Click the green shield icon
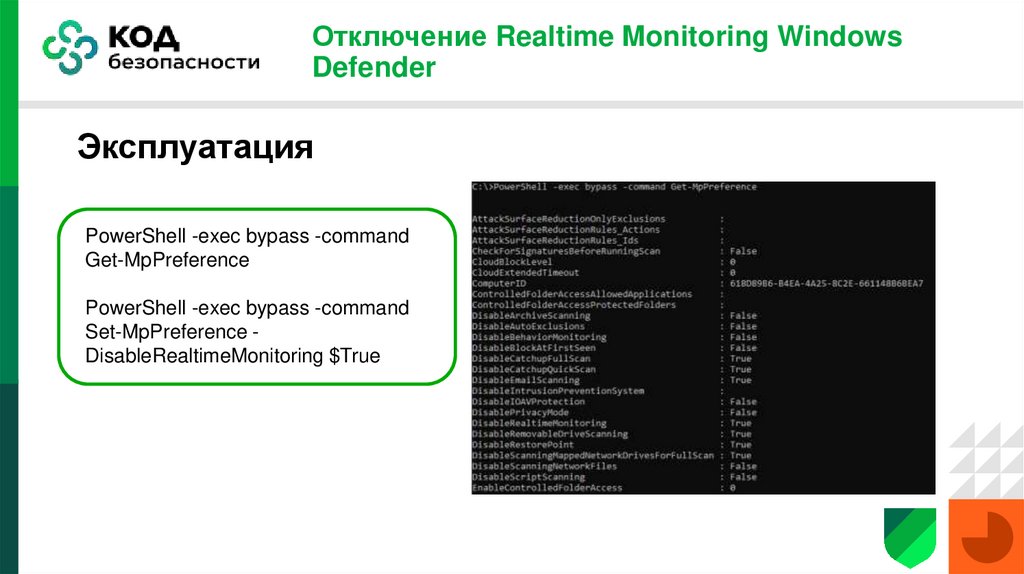Viewport: 1024px width, 574px height. point(910,537)
